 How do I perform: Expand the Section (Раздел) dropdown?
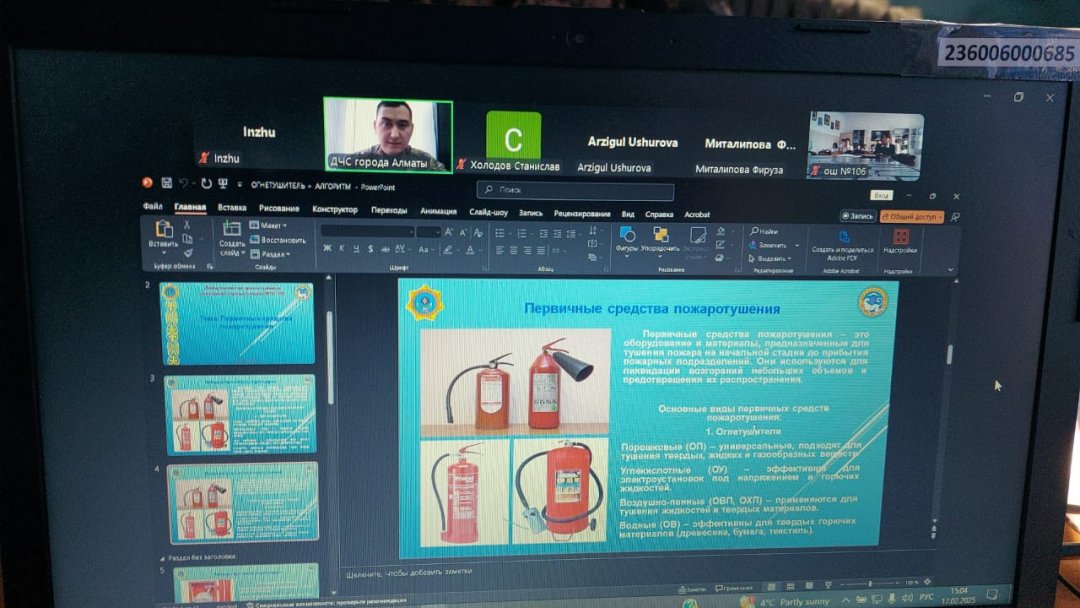pos(270,254)
